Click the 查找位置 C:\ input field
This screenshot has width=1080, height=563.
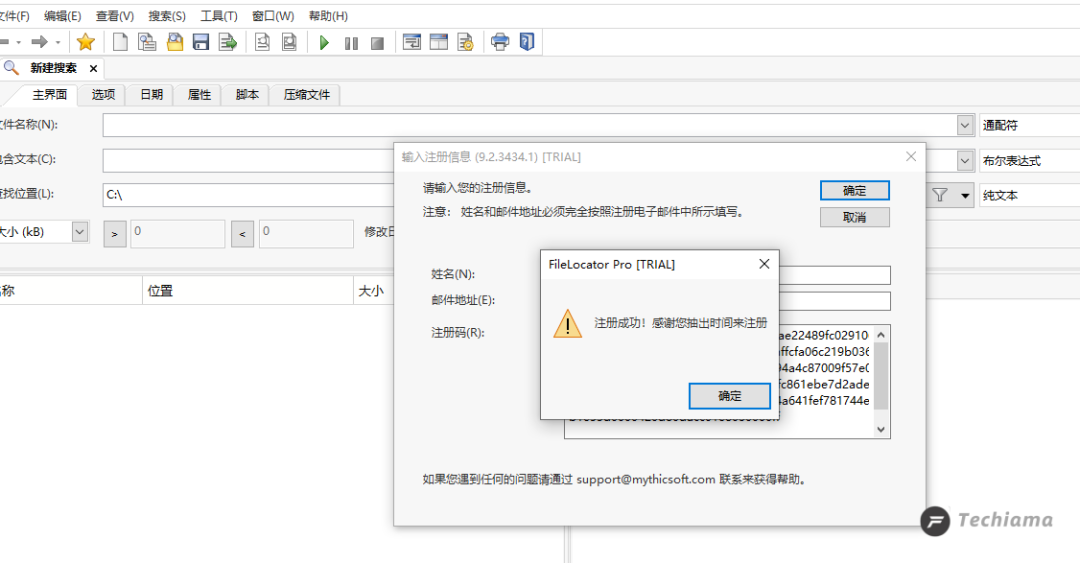coord(249,195)
